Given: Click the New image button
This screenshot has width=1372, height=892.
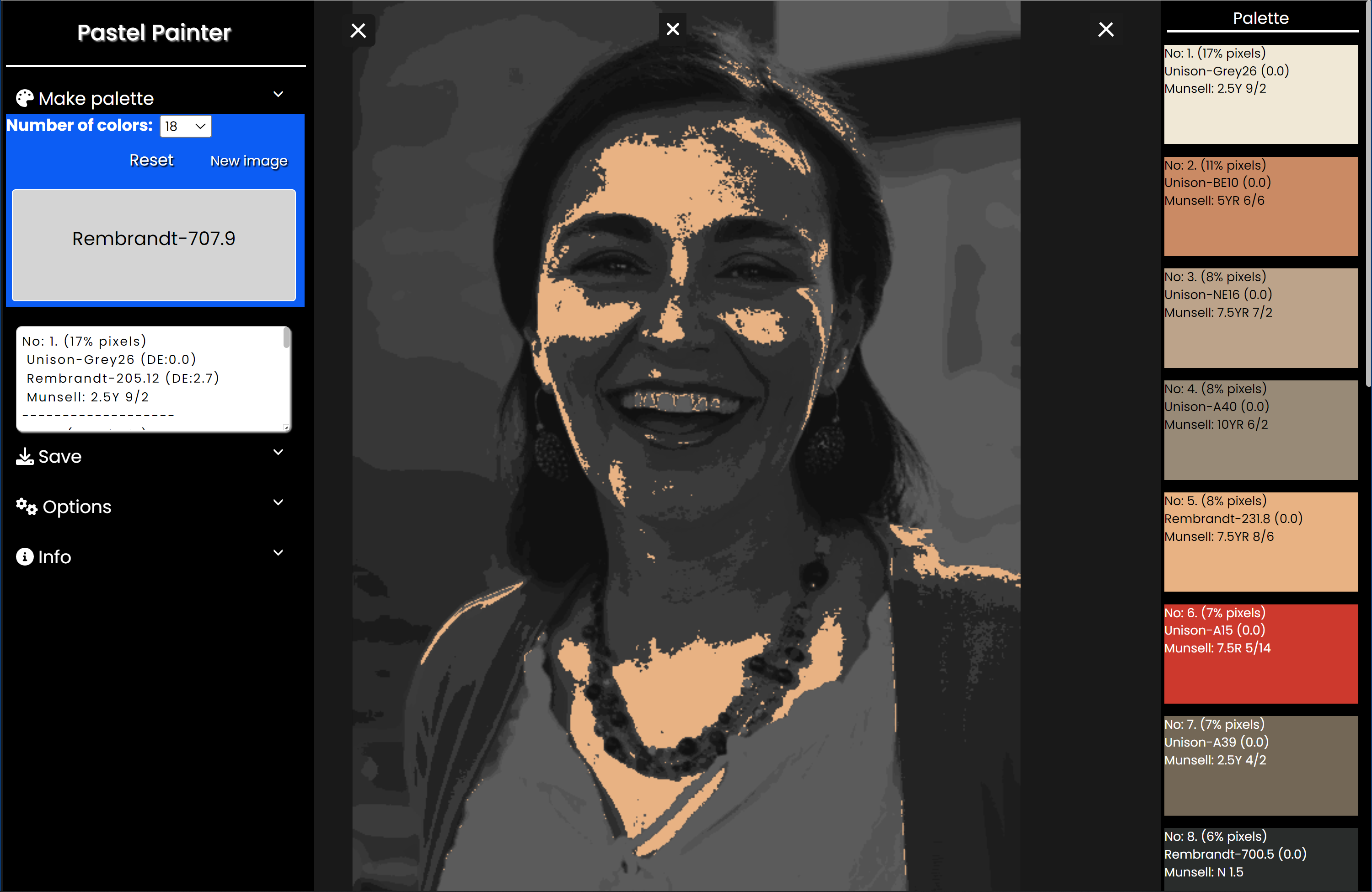Looking at the screenshot, I should pyautogui.click(x=248, y=161).
